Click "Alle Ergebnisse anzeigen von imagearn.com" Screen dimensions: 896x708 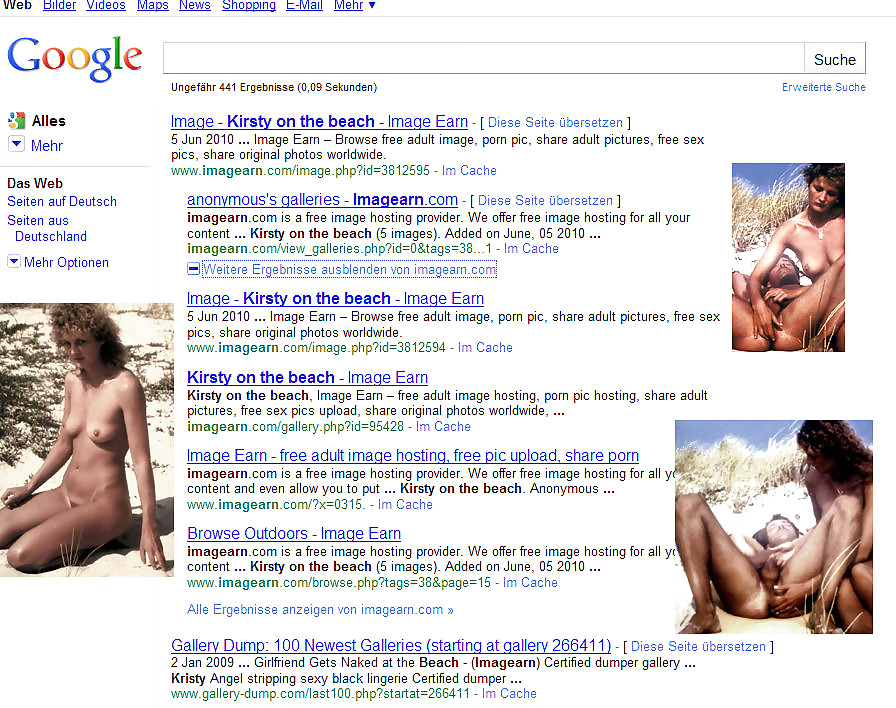click(320, 610)
